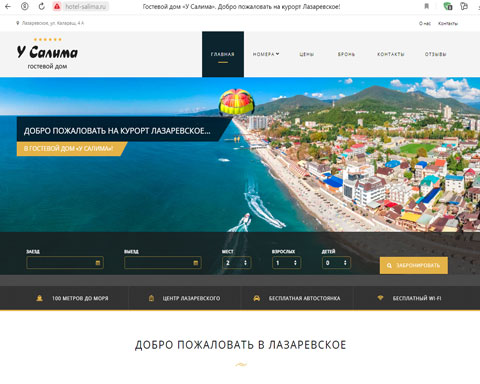This screenshot has height=384, width=480.
Task: Select the ГЛАВНАЯ menu item
Action: point(223,54)
